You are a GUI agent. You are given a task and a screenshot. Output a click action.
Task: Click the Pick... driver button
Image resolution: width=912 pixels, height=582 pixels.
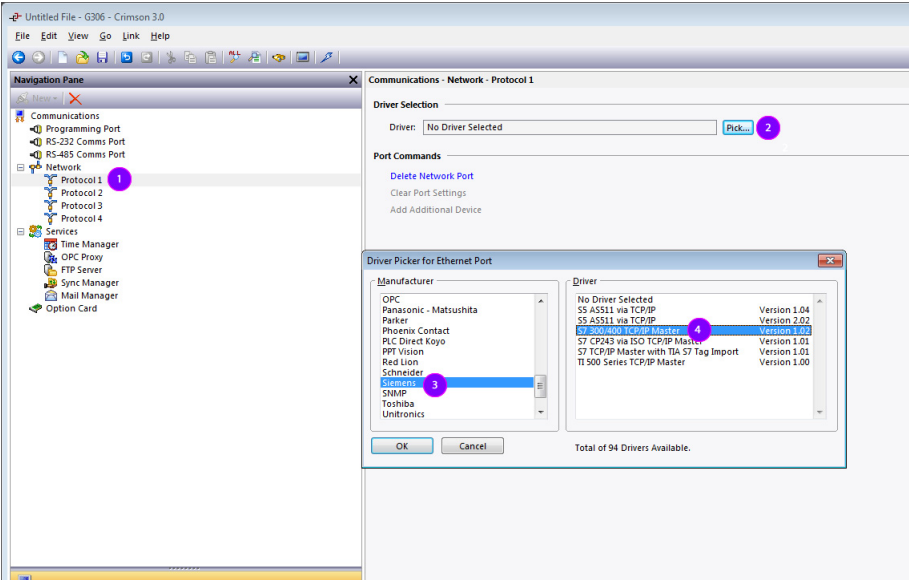pos(738,128)
